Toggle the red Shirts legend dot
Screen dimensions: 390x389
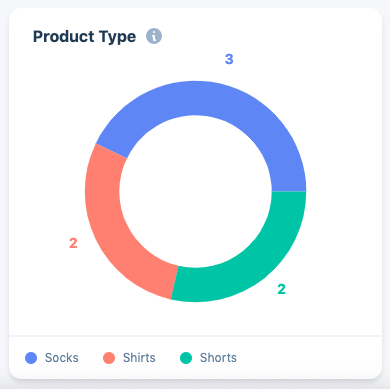pos(109,358)
